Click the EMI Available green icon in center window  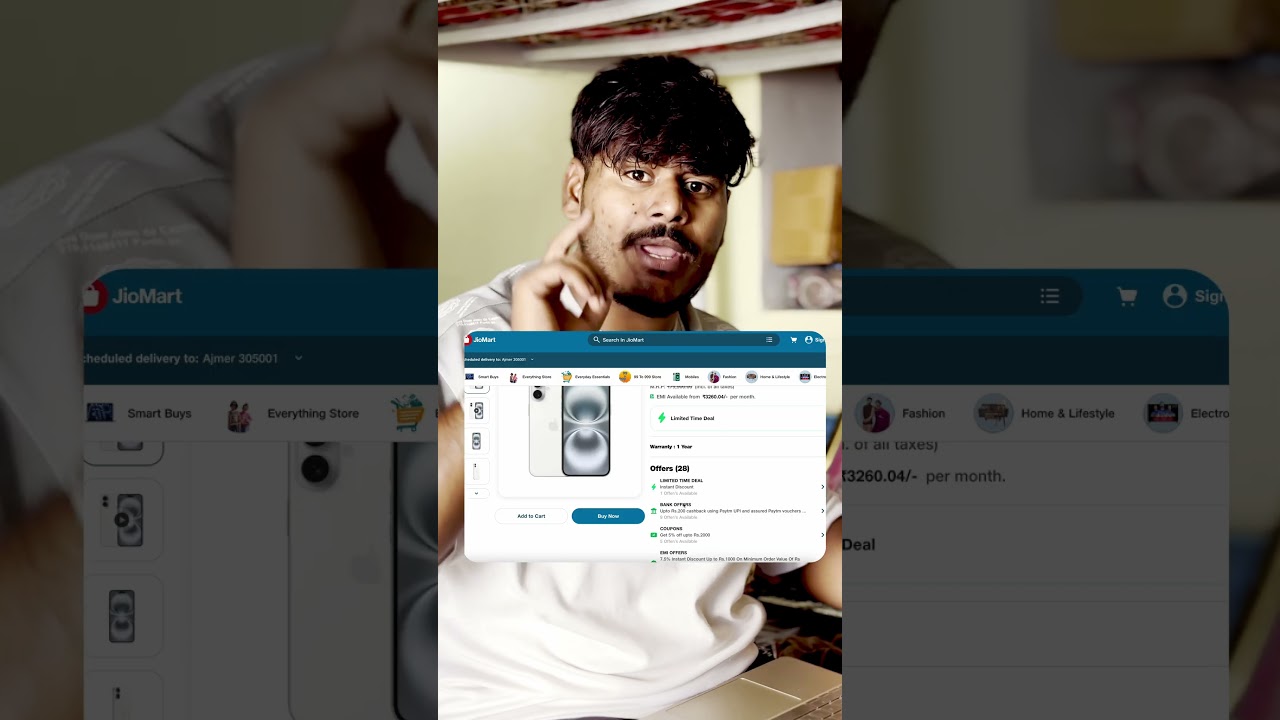652,397
